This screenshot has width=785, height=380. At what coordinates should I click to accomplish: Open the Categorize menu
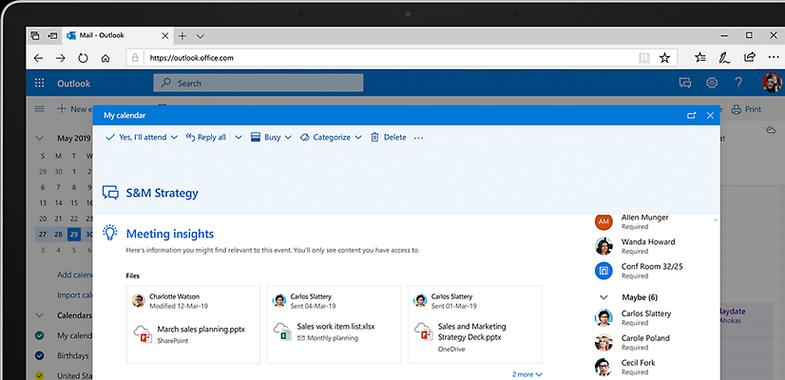tap(331, 137)
